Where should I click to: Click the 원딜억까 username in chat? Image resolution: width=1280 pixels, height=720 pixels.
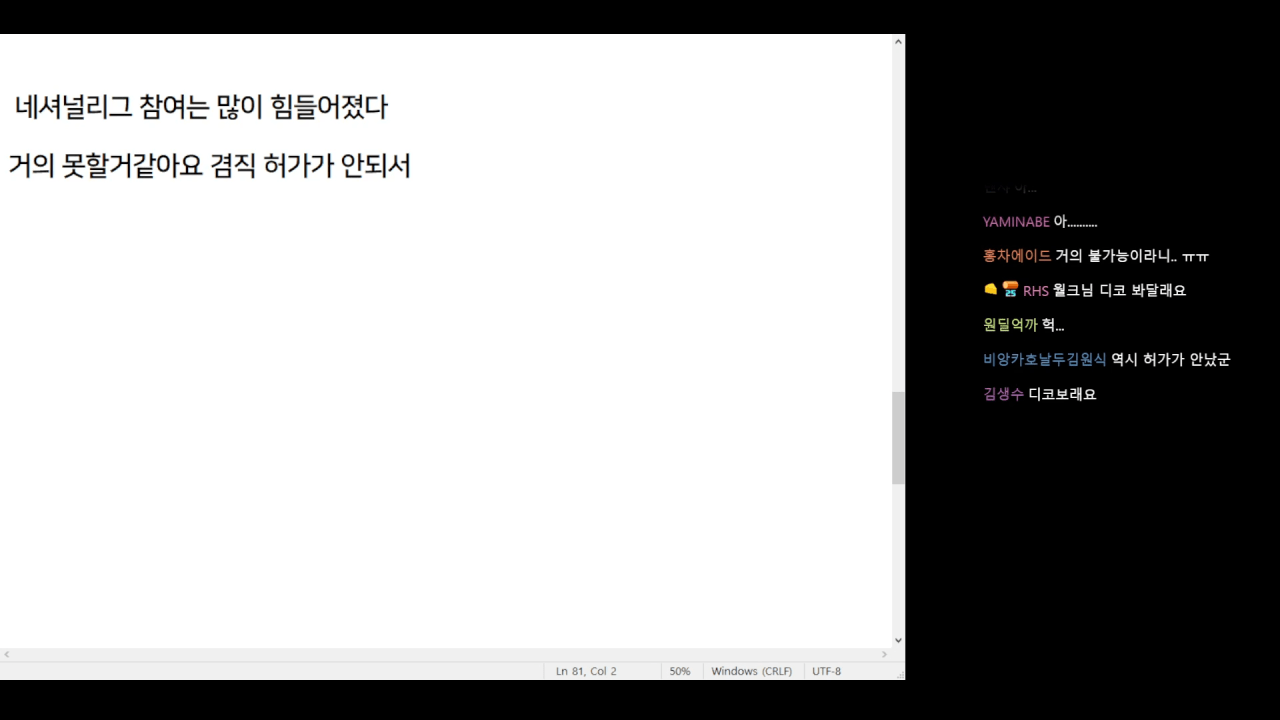[1010, 325]
